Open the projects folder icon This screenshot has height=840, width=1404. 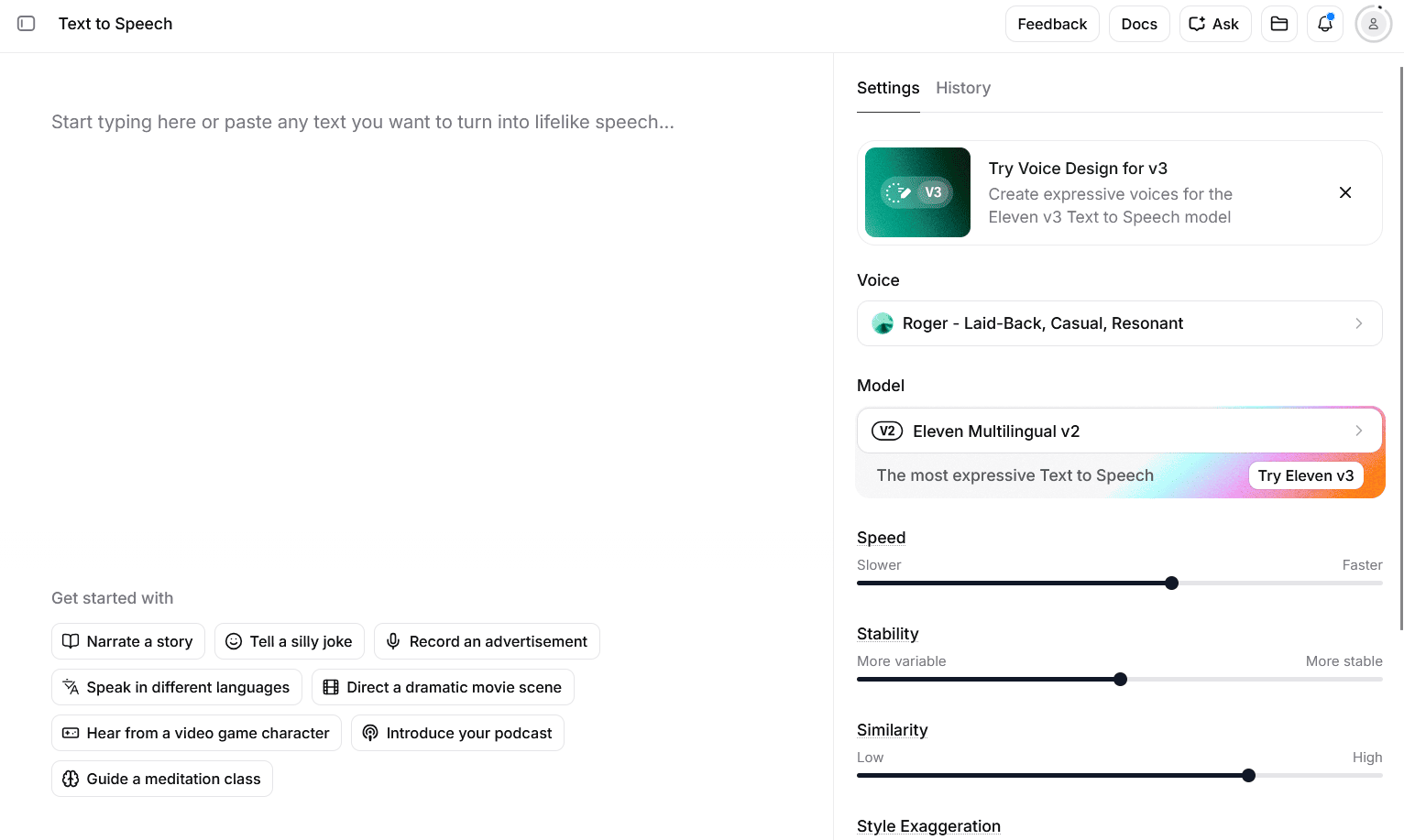[1278, 23]
